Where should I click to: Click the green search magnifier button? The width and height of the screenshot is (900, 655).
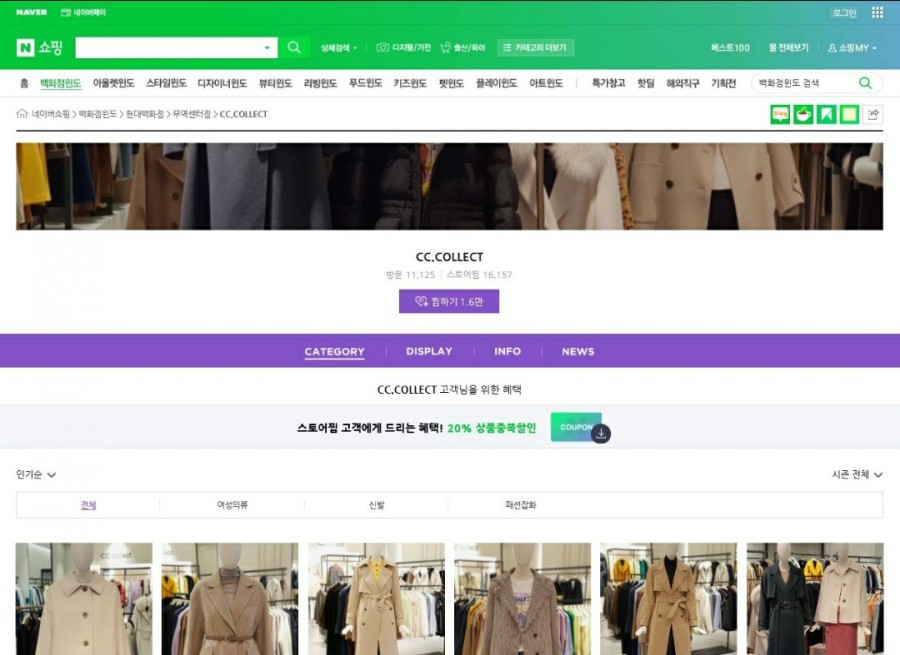pyautogui.click(x=294, y=48)
